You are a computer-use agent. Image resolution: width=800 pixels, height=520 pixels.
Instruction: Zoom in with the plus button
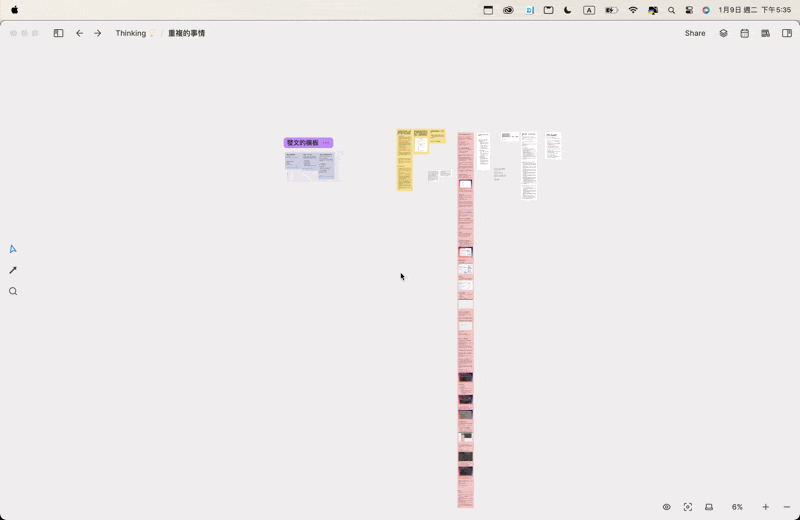coord(766,507)
